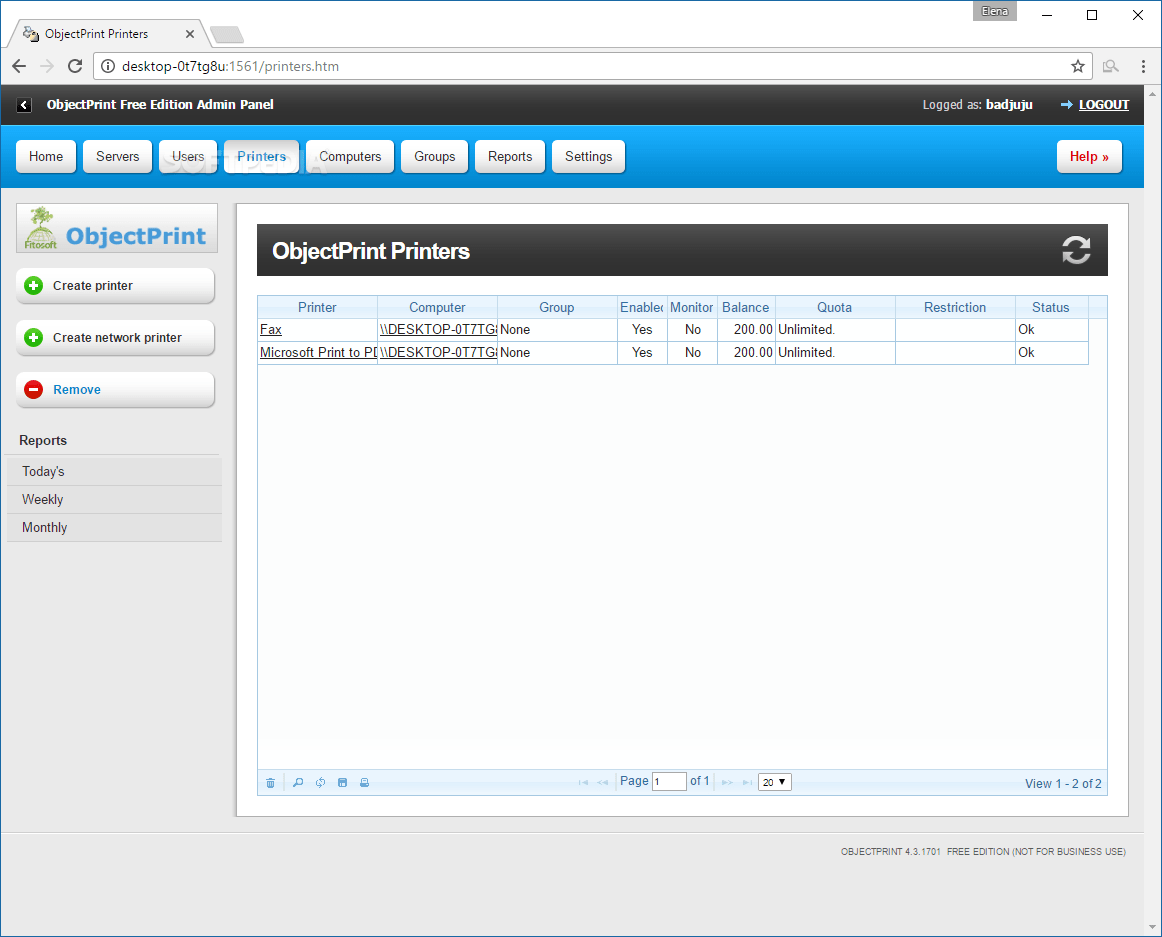Screen dimensions: 1162x937
Task: Click the Elena profile button in title bar
Action: pos(995,11)
